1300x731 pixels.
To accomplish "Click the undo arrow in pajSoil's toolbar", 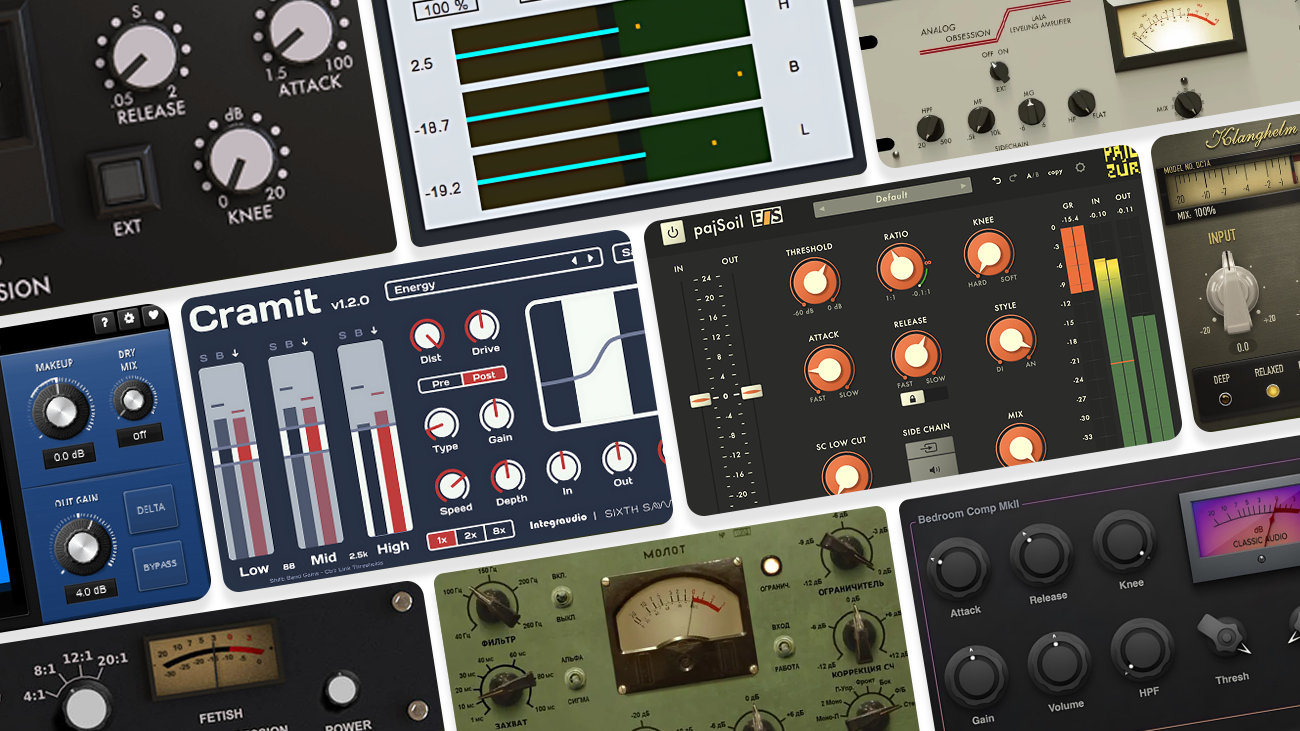I will tap(996, 180).
